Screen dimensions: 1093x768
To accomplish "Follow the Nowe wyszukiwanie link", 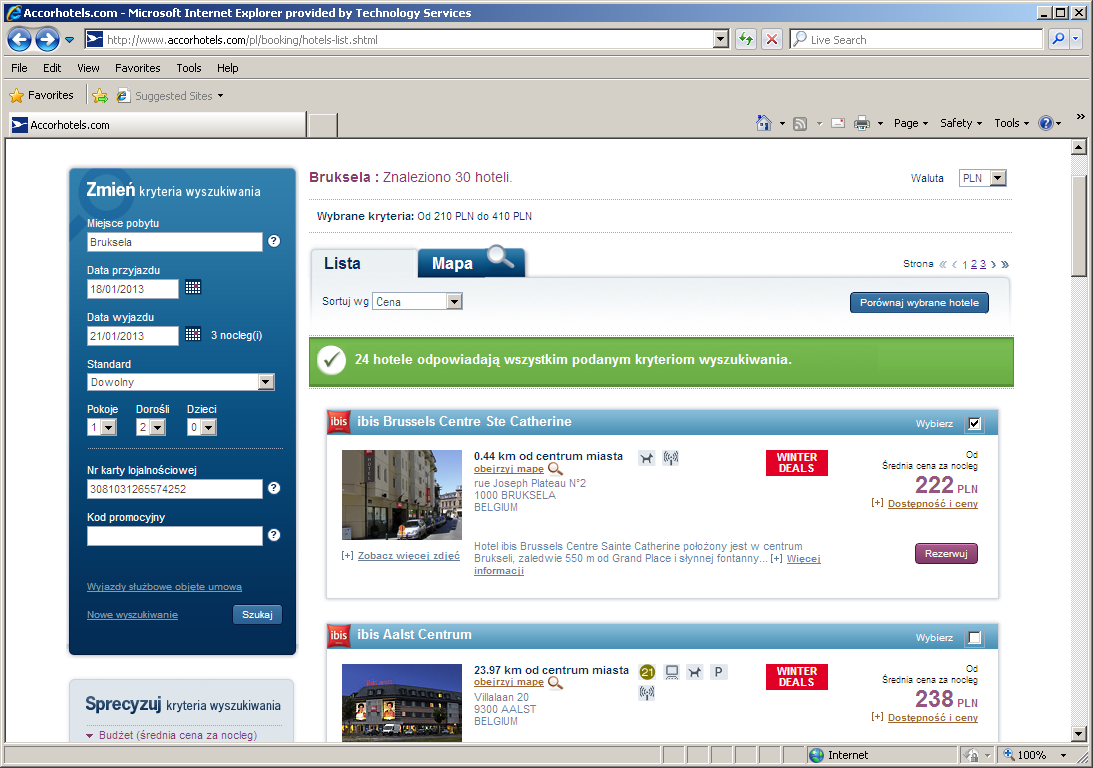I will pyautogui.click(x=132, y=614).
